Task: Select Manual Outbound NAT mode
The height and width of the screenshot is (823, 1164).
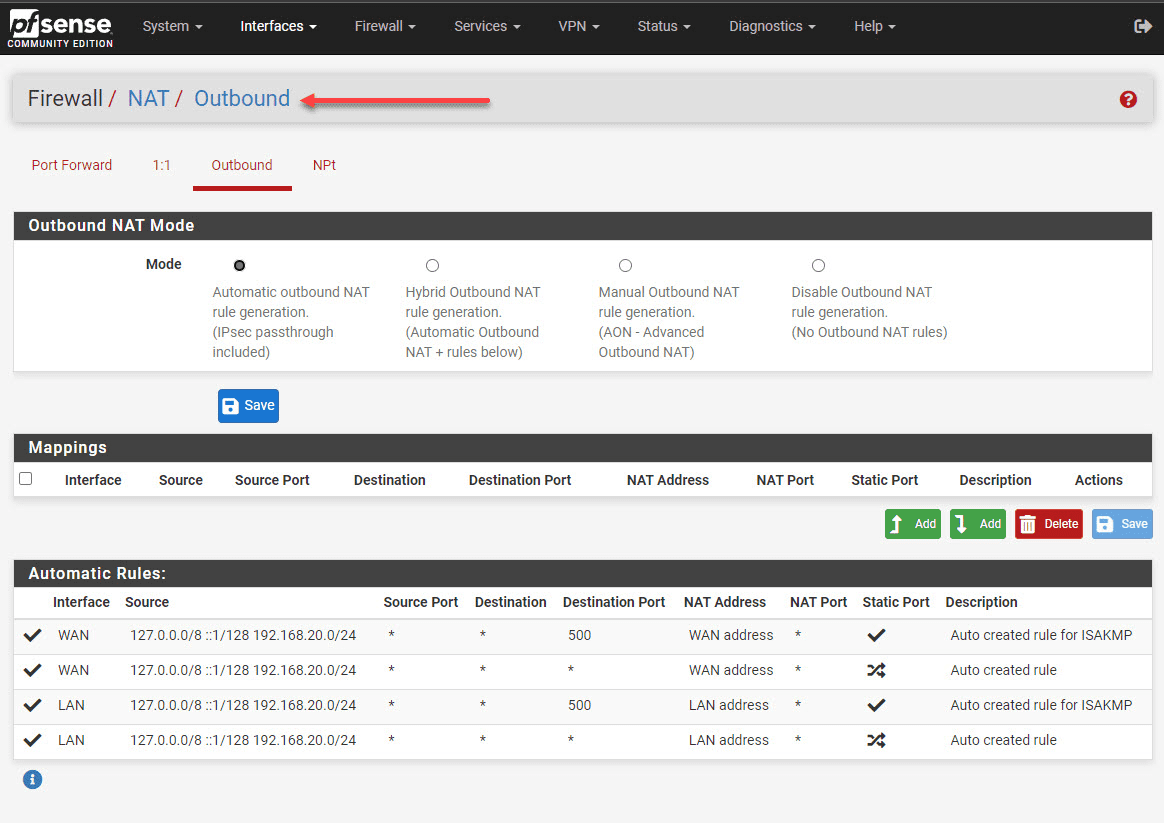Action: pos(625,266)
